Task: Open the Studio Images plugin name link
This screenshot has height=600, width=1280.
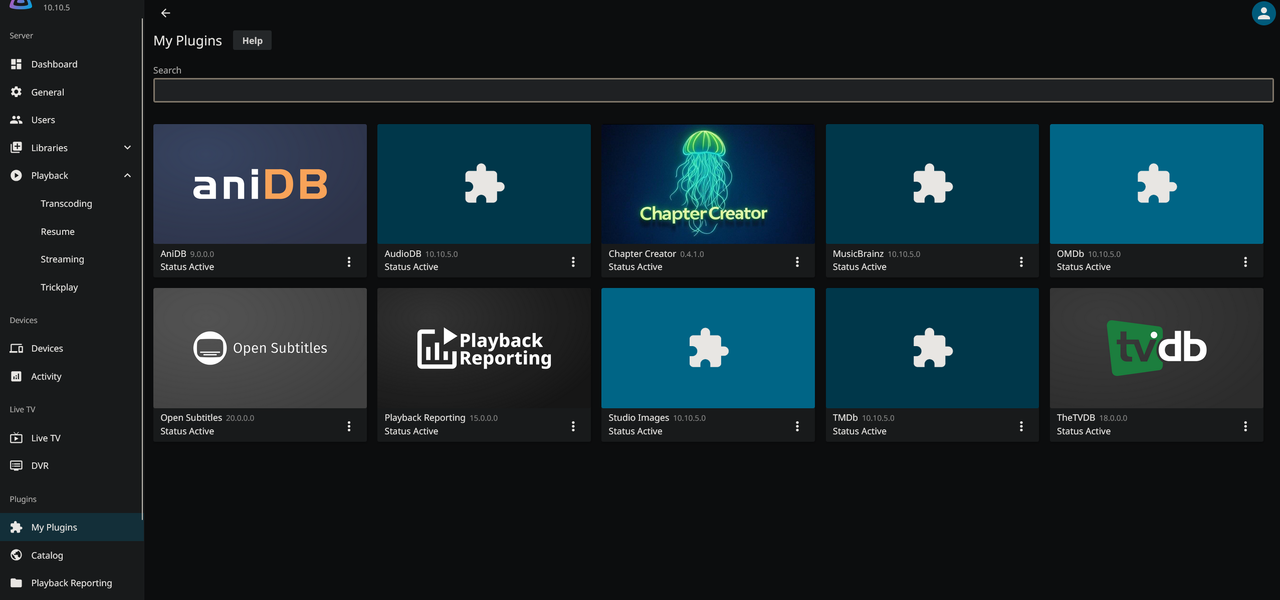Action: [639, 418]
